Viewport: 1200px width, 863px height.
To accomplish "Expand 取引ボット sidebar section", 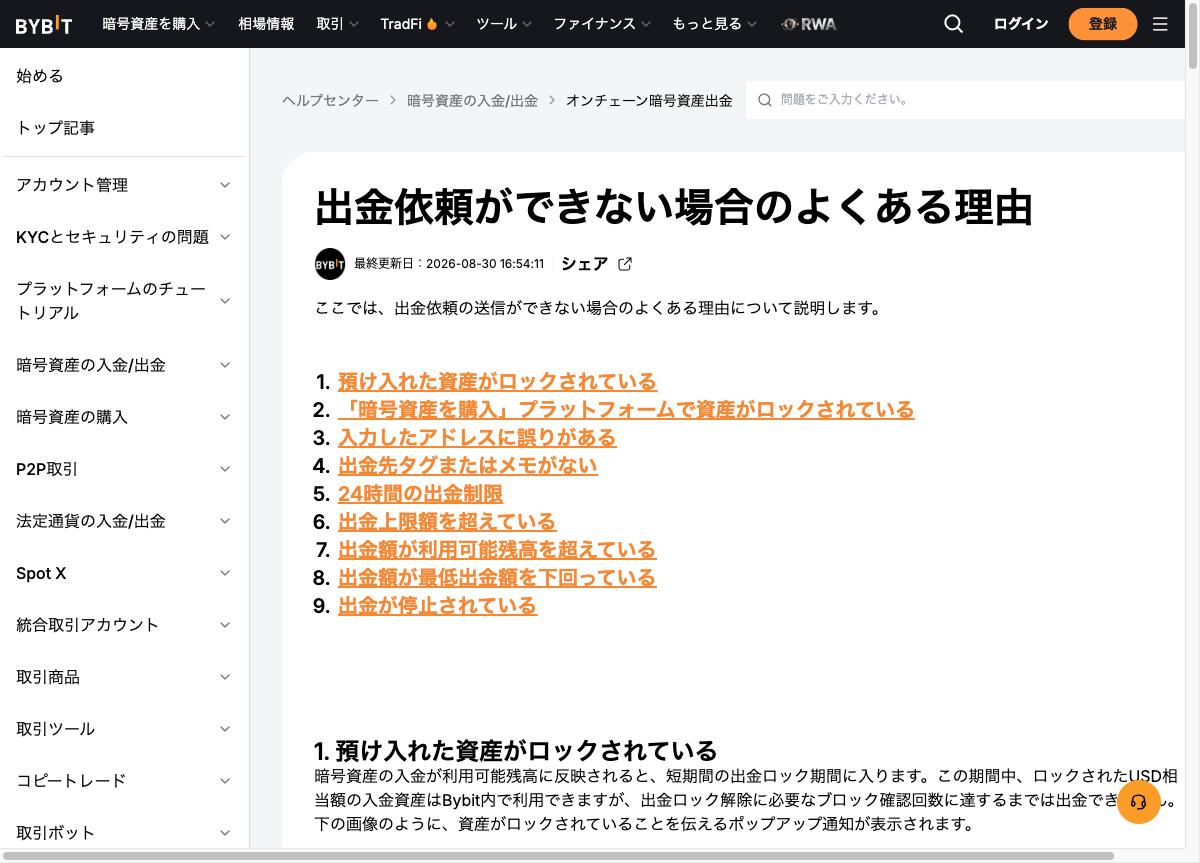I will tap(124, 833).
